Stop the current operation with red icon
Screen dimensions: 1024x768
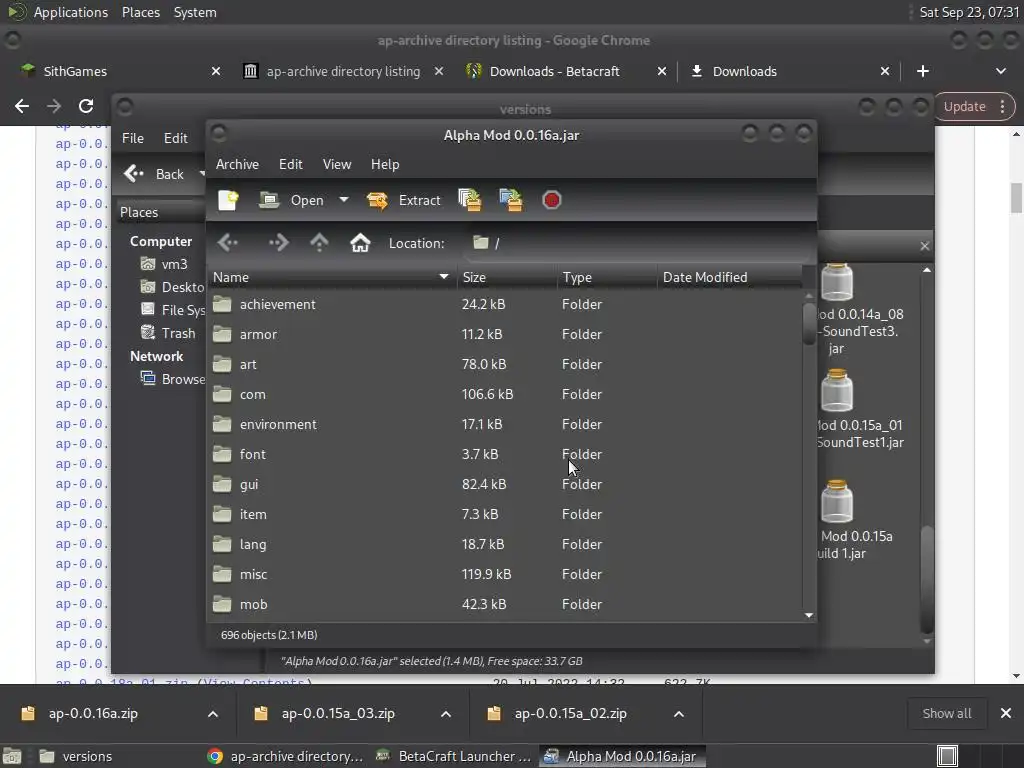tap(551, 200)
